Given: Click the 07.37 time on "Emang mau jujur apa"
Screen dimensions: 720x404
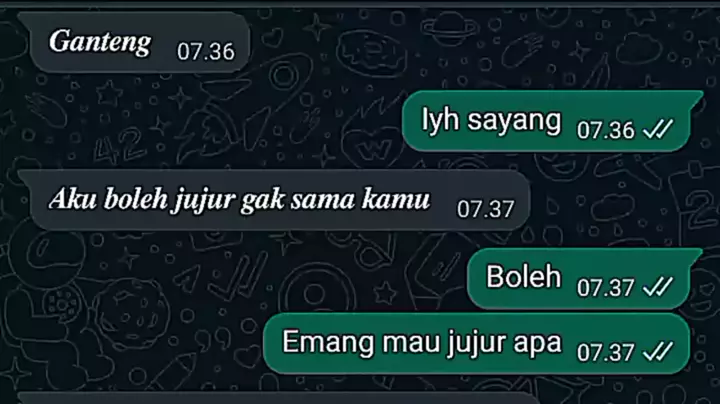Looking at the screenshot, I should [x=606, y=353].
